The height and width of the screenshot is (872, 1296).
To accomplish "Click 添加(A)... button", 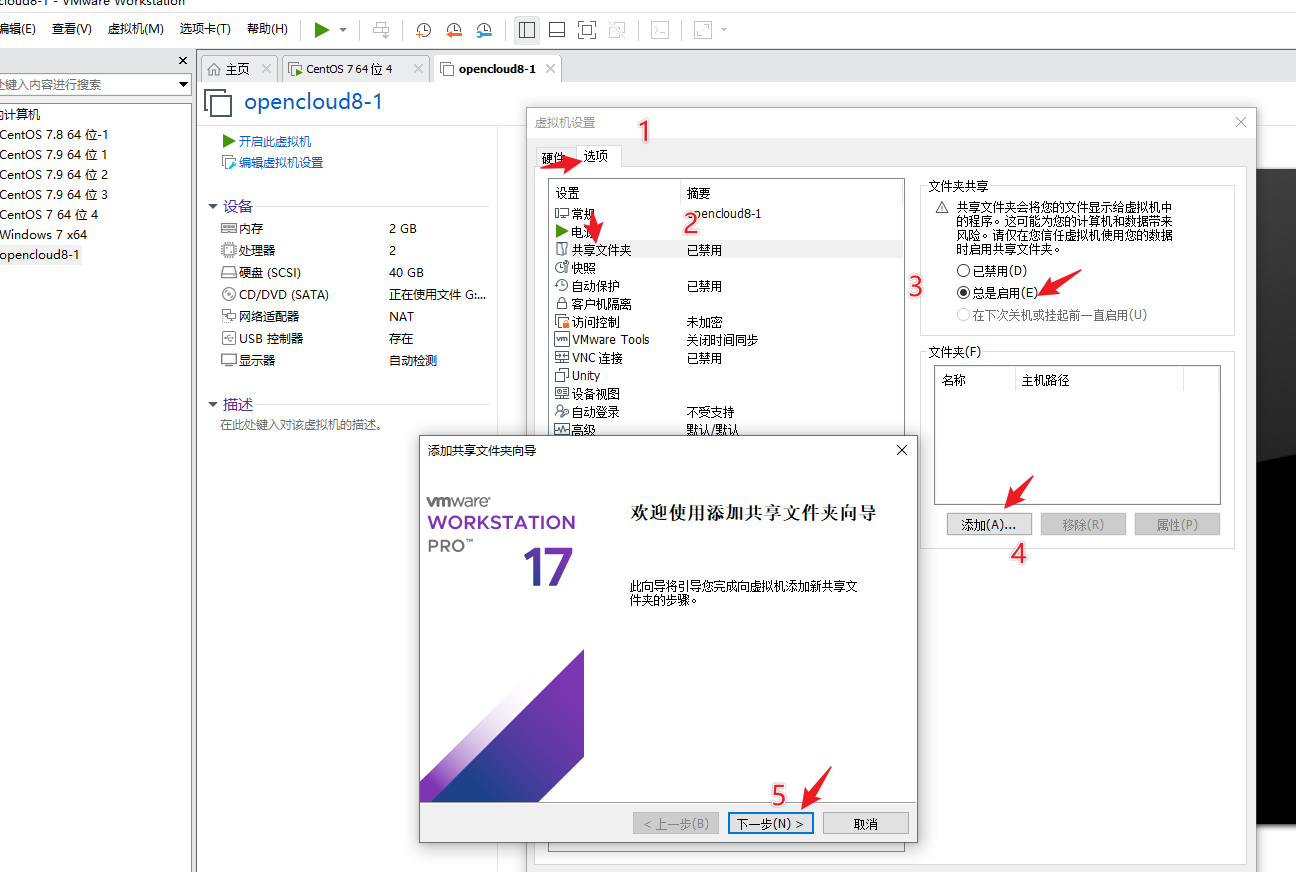I will (989, 525).
